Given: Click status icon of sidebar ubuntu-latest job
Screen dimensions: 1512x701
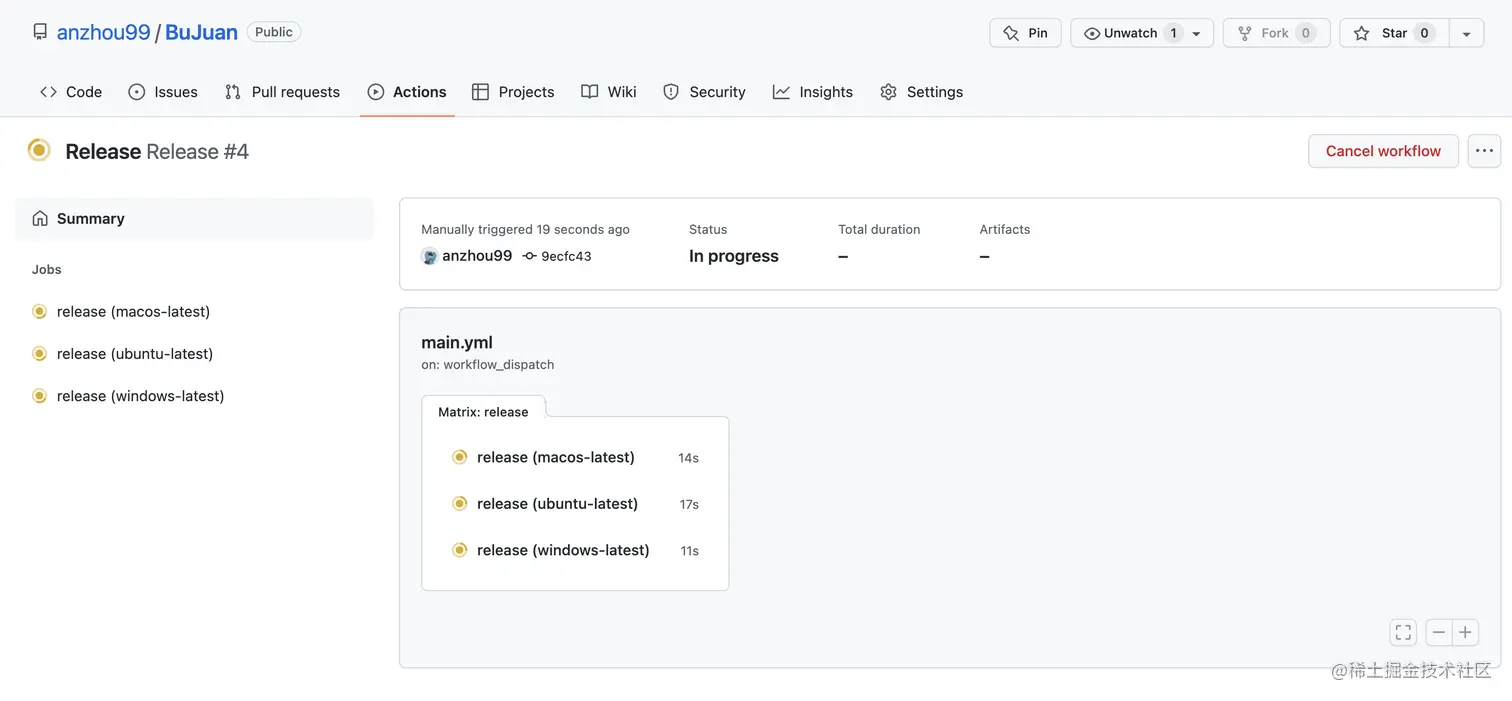Looking at the screenshot, I should tap(40, 353).
